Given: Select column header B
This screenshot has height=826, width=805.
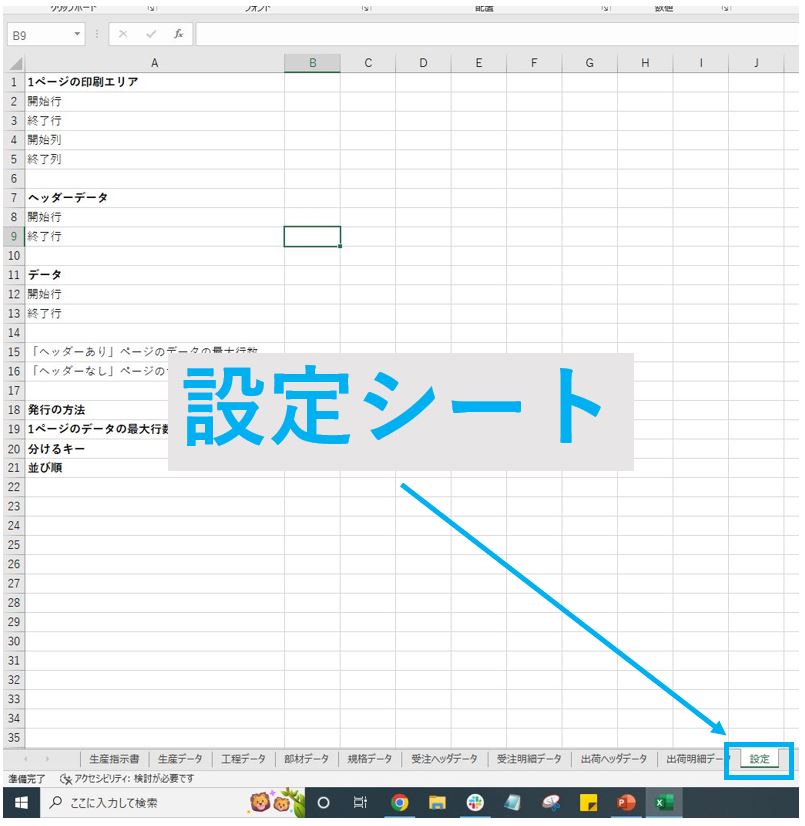Looking at the screenshot, I should [x=313, y=62].
